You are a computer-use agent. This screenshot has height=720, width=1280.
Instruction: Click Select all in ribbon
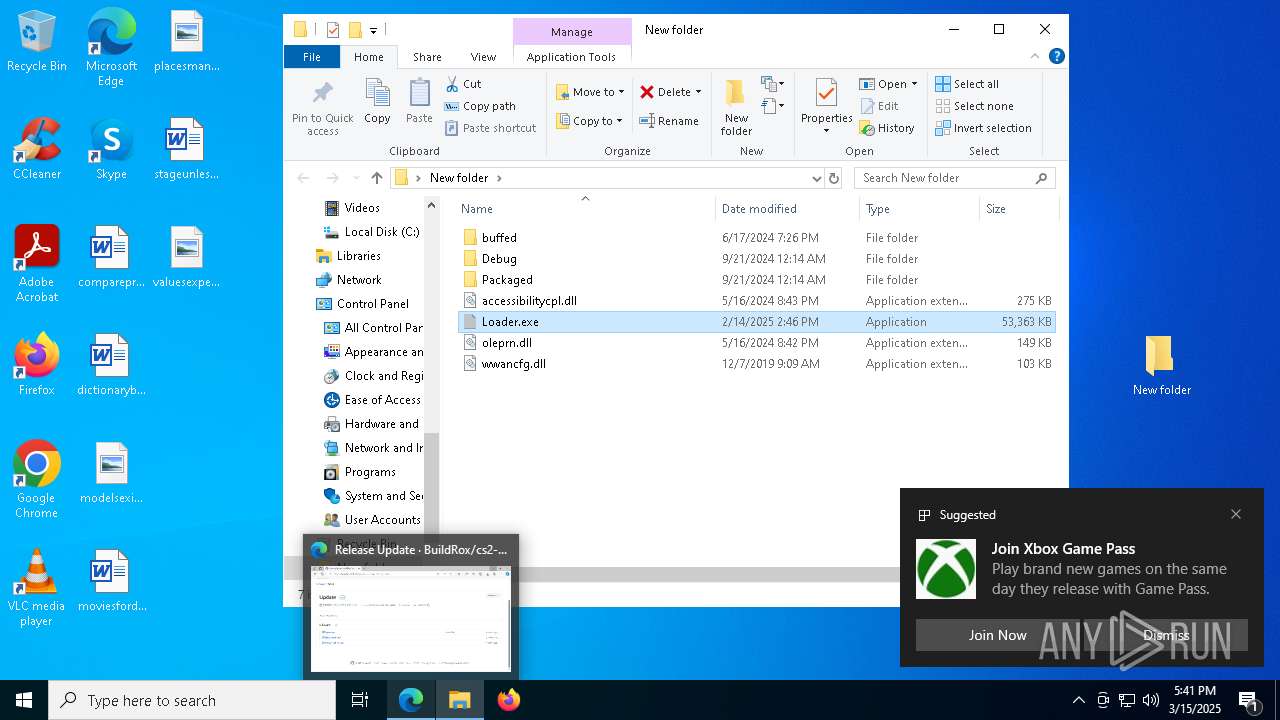pos(967,84)
